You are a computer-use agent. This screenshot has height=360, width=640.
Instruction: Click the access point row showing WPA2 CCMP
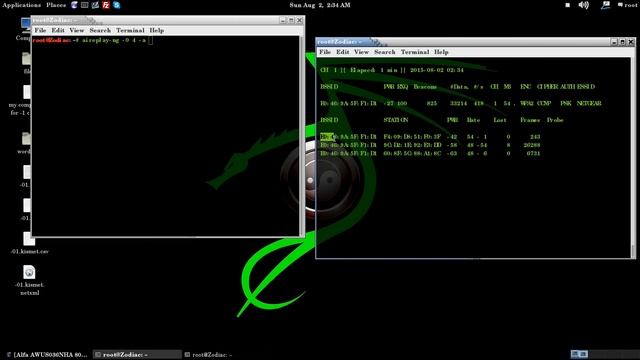[x=461, y=103]
